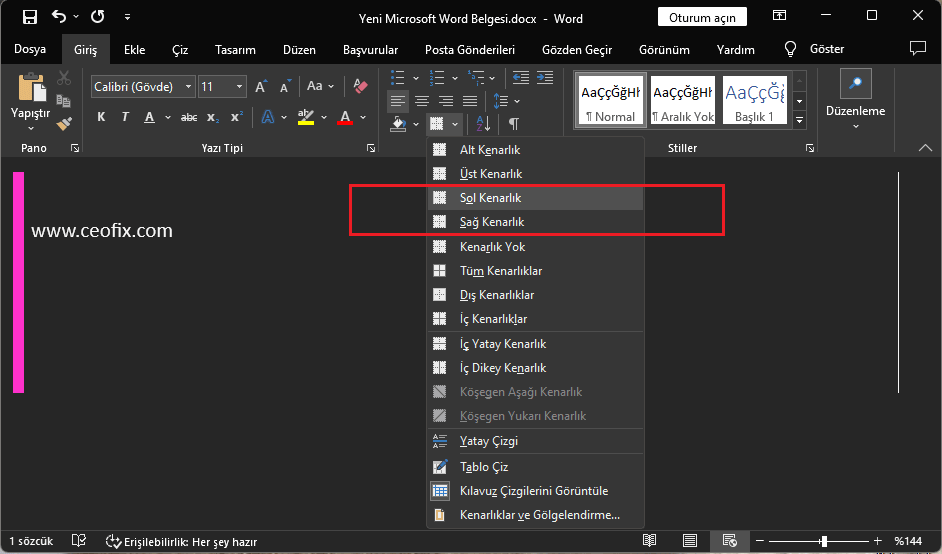Choose Sol Kenarlık from the menu
Viewport: 942px width, 554px height.
tap(535, 198)
